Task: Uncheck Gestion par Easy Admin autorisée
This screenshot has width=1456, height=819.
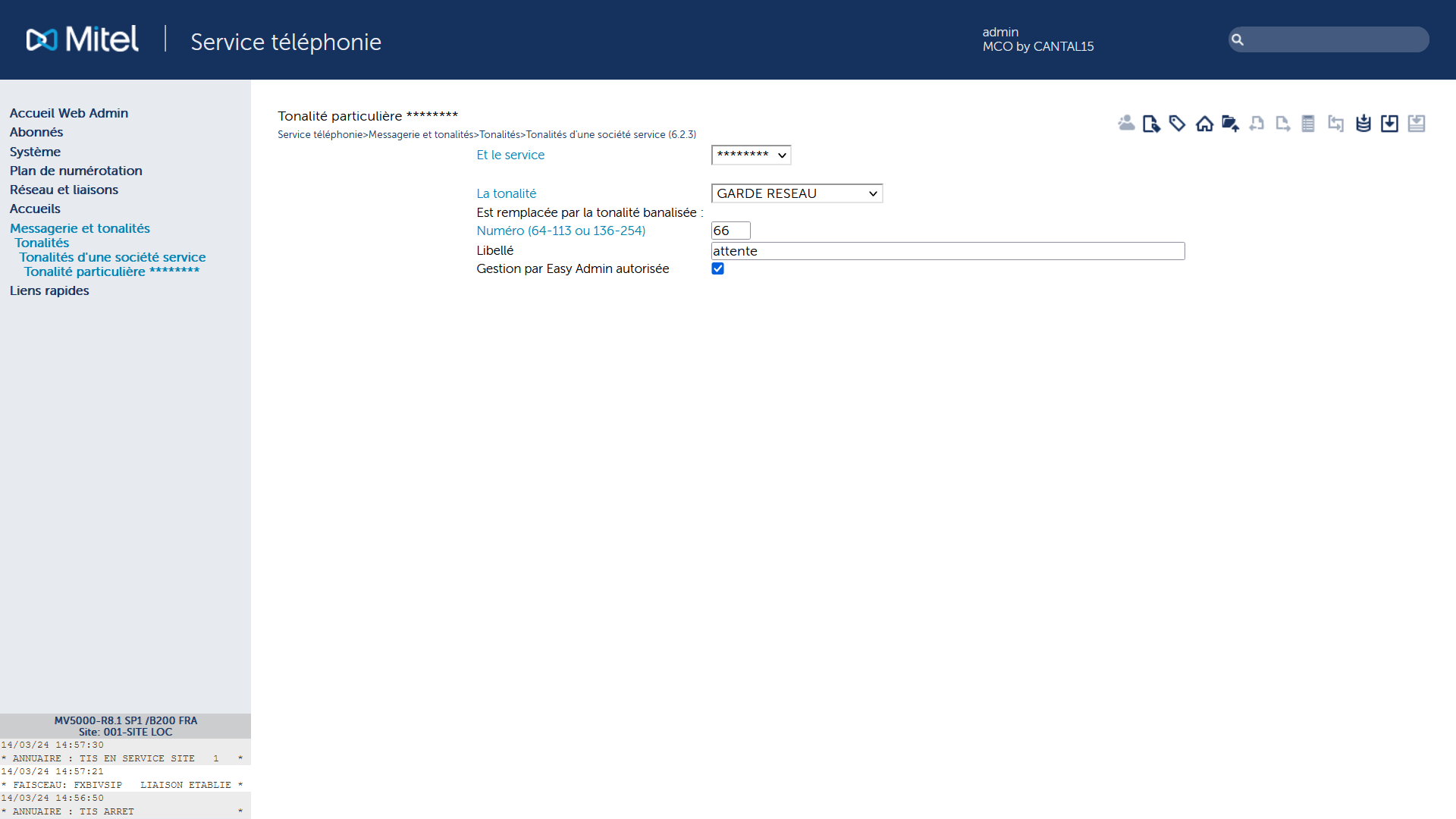Action: pyautogui.click(x=717, y=268)
